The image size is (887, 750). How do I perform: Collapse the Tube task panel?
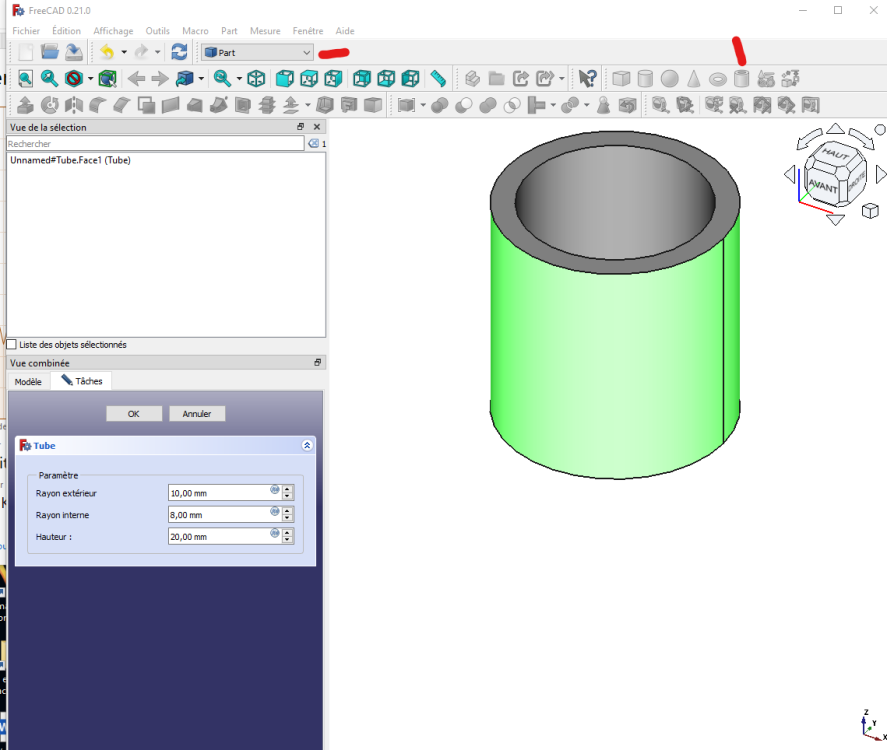click(307, 446)
